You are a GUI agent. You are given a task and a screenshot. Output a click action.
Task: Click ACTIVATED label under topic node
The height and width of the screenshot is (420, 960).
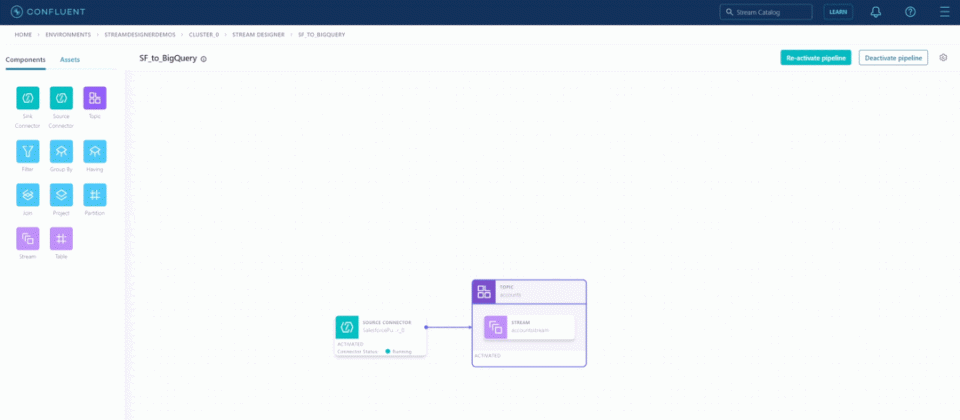pos(487,355)
